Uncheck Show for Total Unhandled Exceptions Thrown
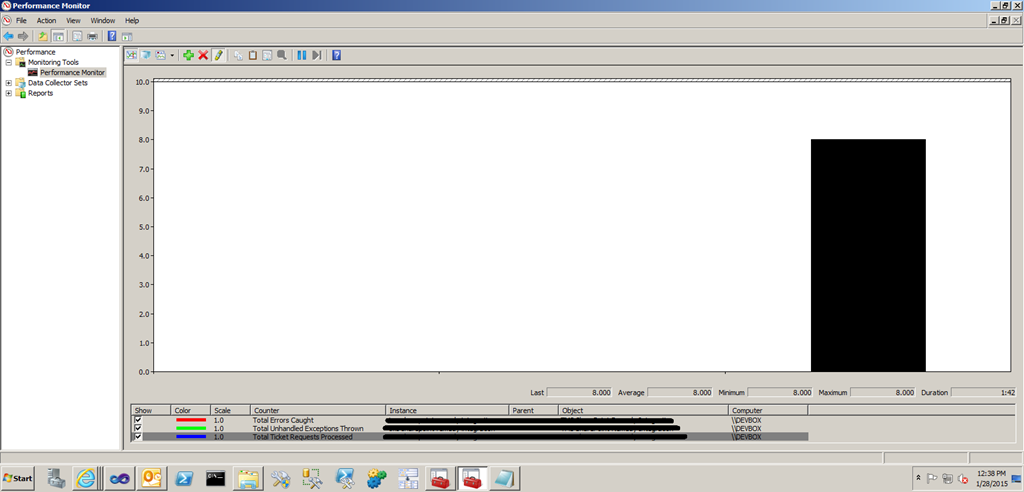 pos(138,428)
